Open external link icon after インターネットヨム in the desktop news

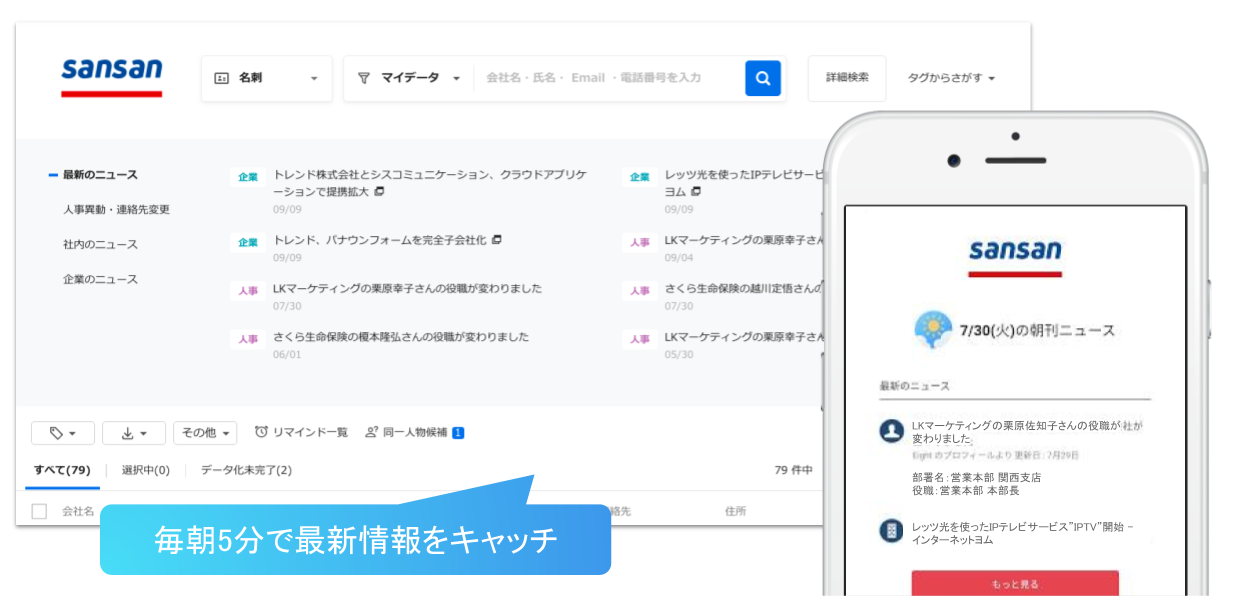(x=696, y=191)
